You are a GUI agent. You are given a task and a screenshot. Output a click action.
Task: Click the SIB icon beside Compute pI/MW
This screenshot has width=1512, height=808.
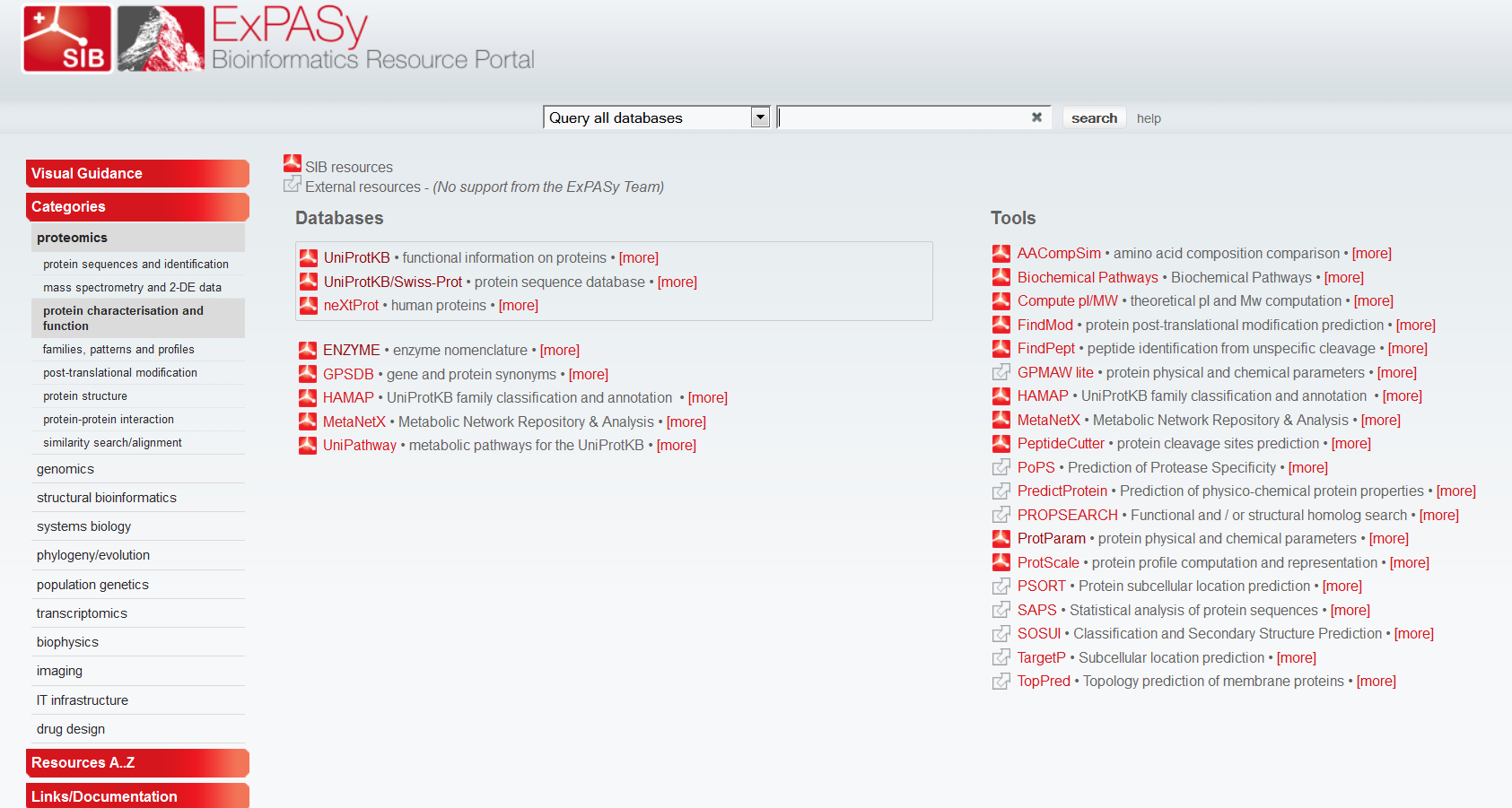coord(1001,300)
